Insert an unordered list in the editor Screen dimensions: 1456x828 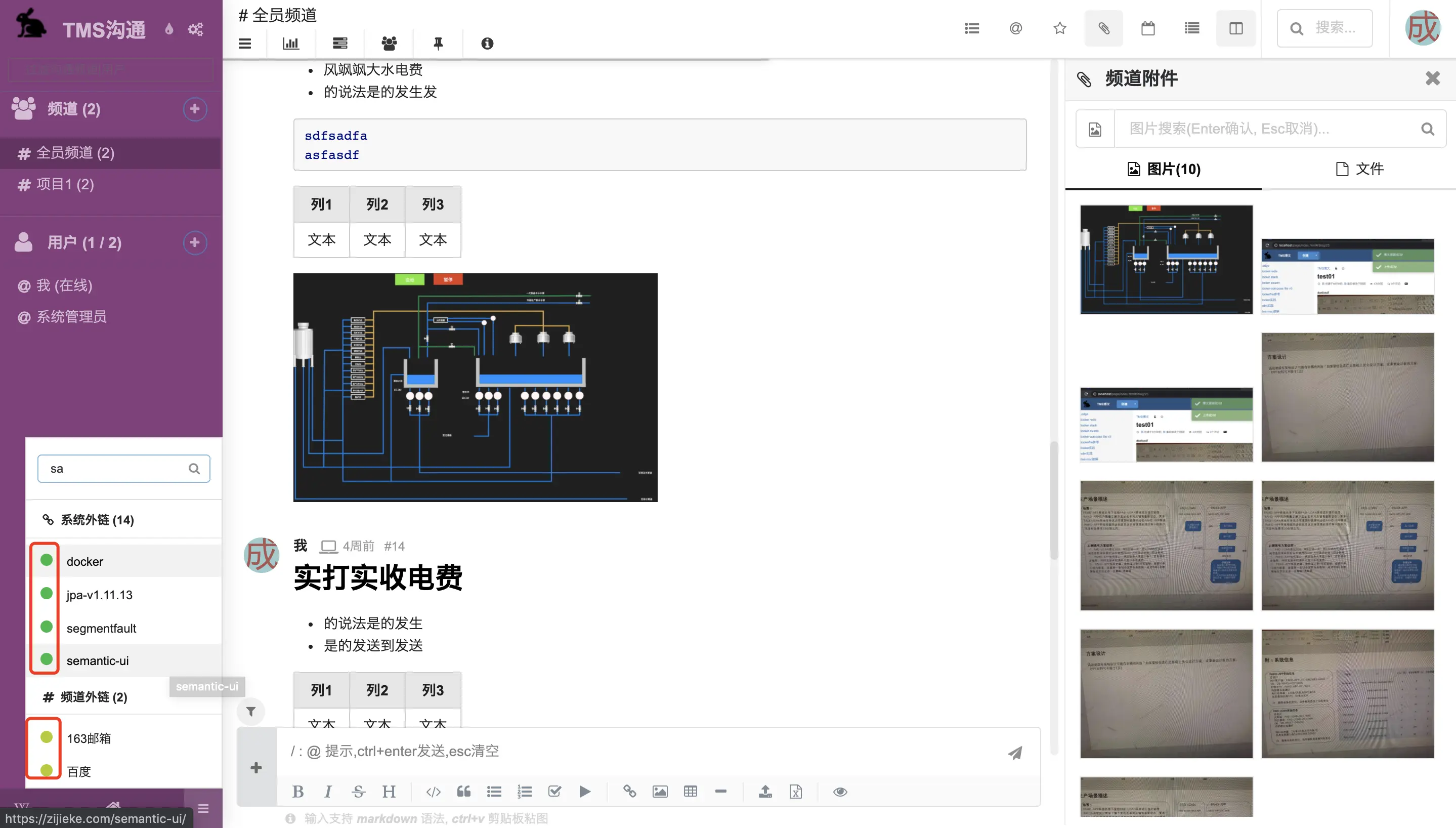click(x=494, y=792)
